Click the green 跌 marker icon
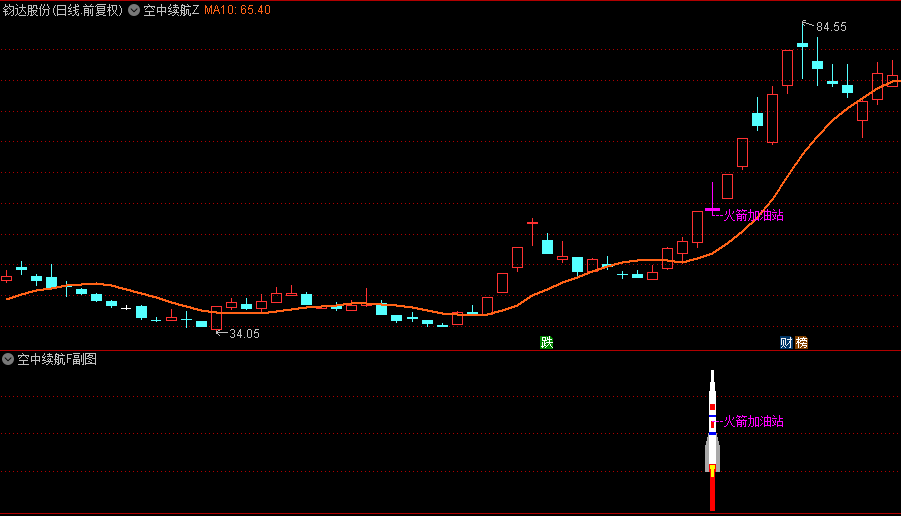The width and height of the screenshot is (901, 516). point(546,342)
